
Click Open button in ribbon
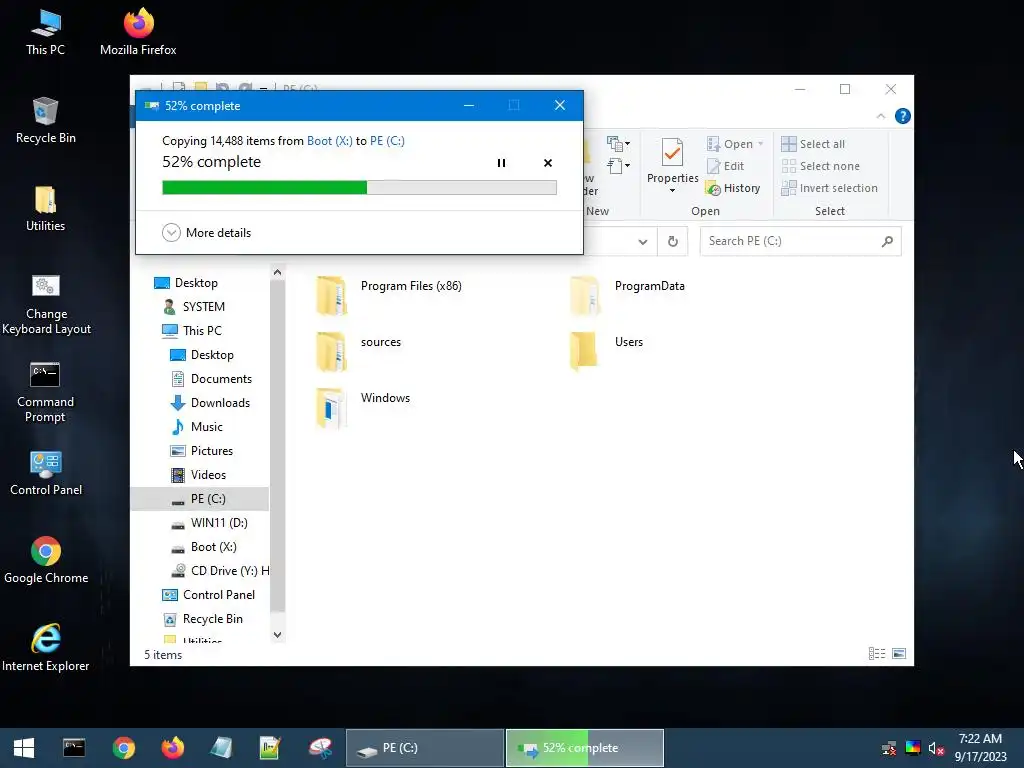tap(731, 144)
